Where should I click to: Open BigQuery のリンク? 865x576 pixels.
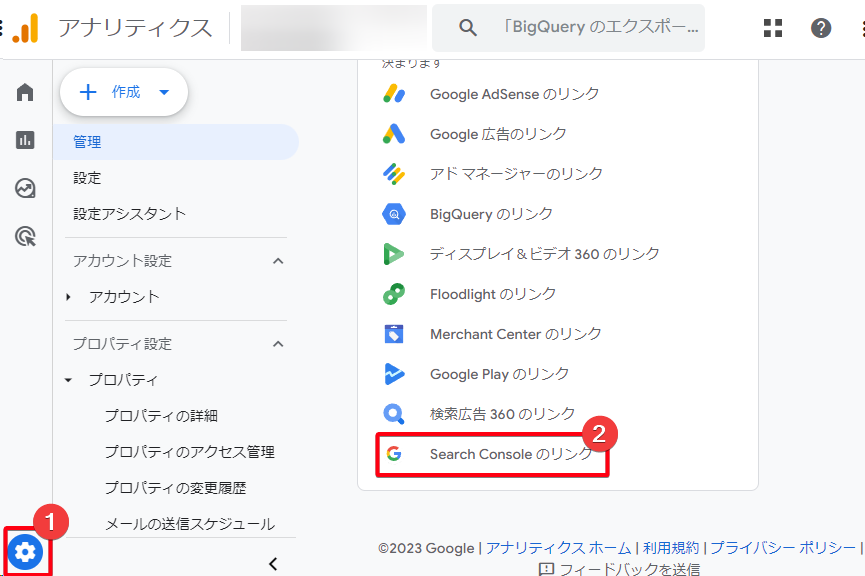click(x=491, y=214)
